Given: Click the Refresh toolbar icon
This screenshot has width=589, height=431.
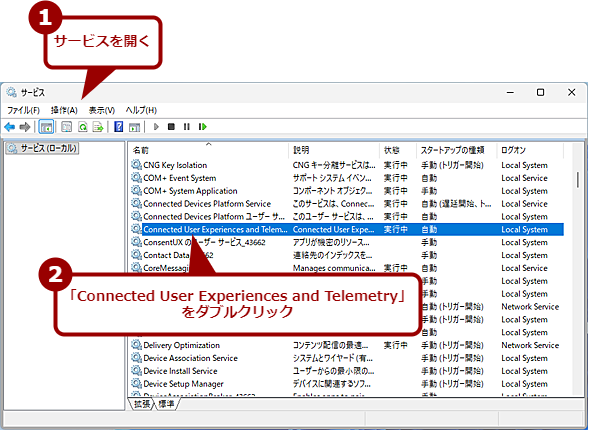Looking at the screenshot, I should point(83,127).
